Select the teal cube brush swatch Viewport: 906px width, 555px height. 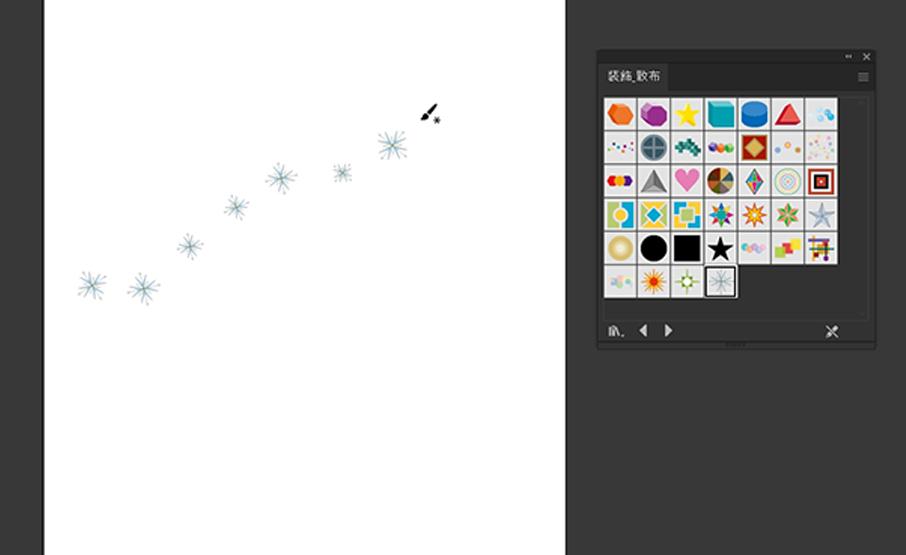[x=721, y=114]
